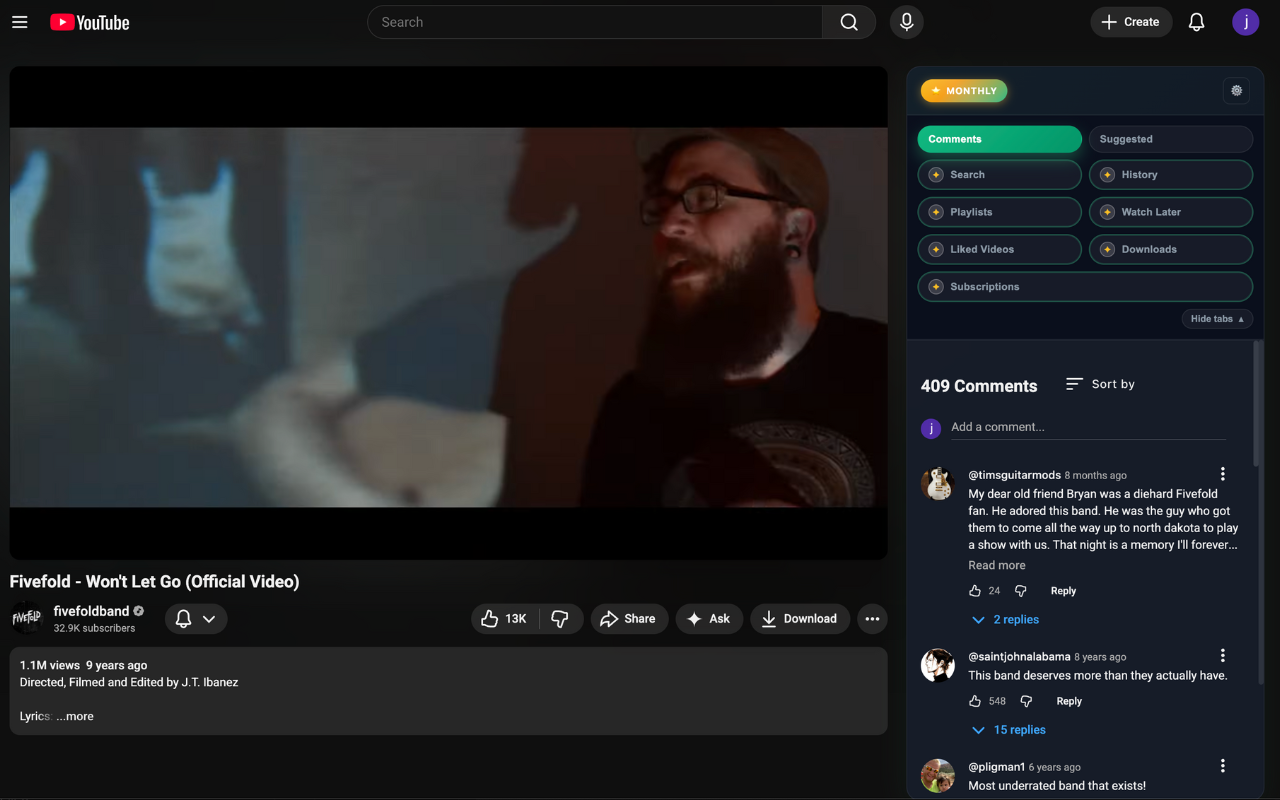Collapse panel with Hide tabs
The width and height of the screenshot is (1280, 800).
1217,319
